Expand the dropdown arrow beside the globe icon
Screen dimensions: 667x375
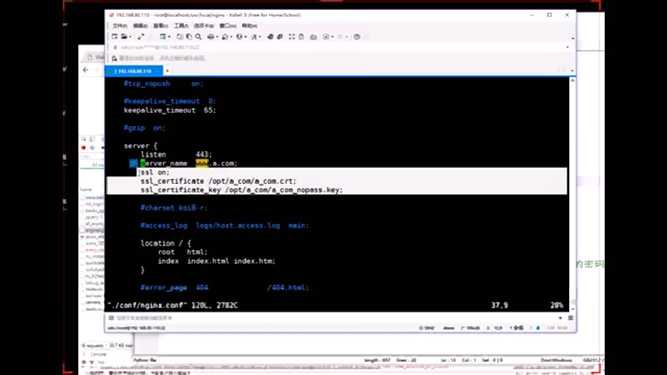[x=245, y=37]
